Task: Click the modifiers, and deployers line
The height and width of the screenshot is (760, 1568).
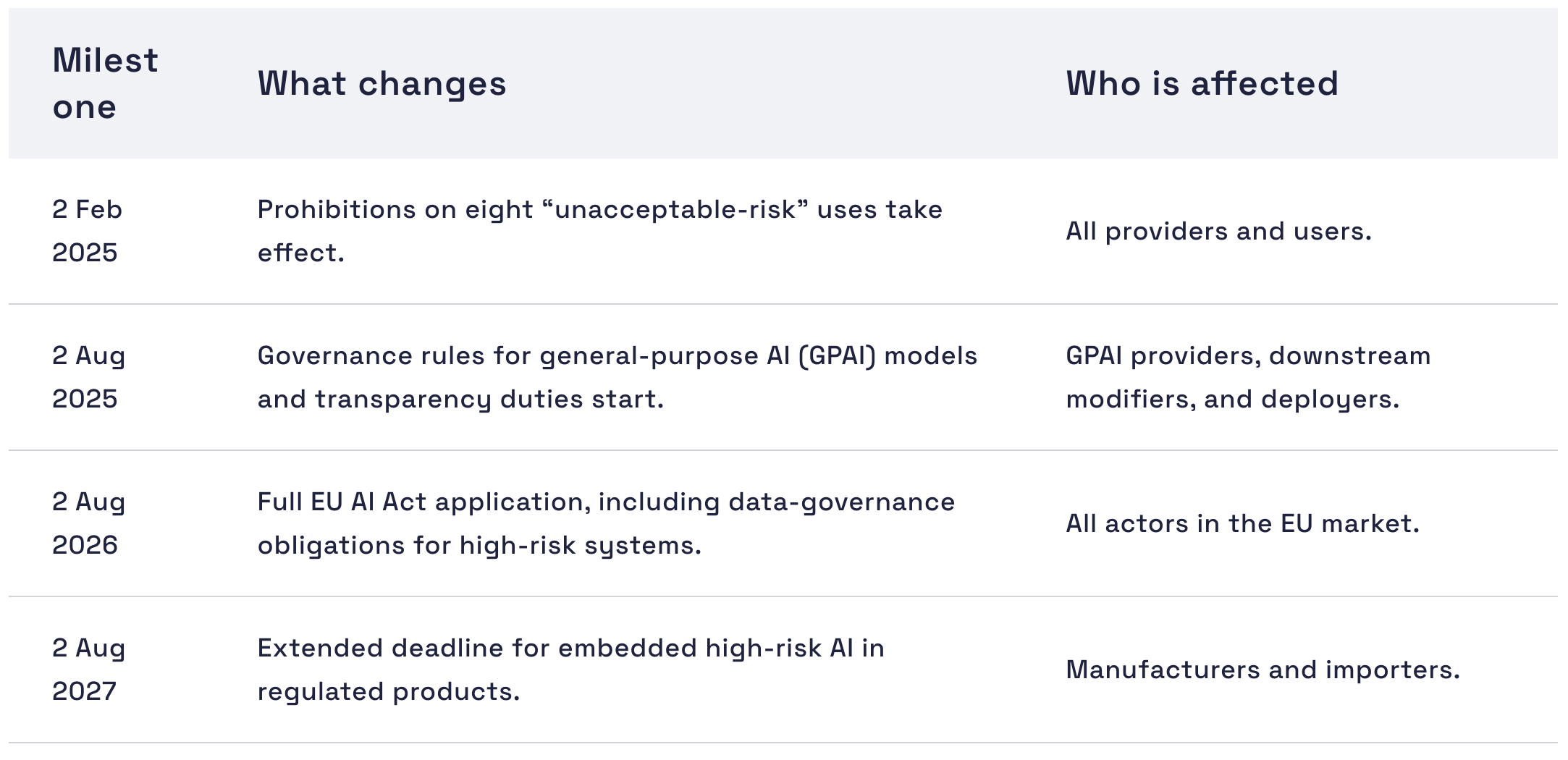Action: coord(1233,400)
